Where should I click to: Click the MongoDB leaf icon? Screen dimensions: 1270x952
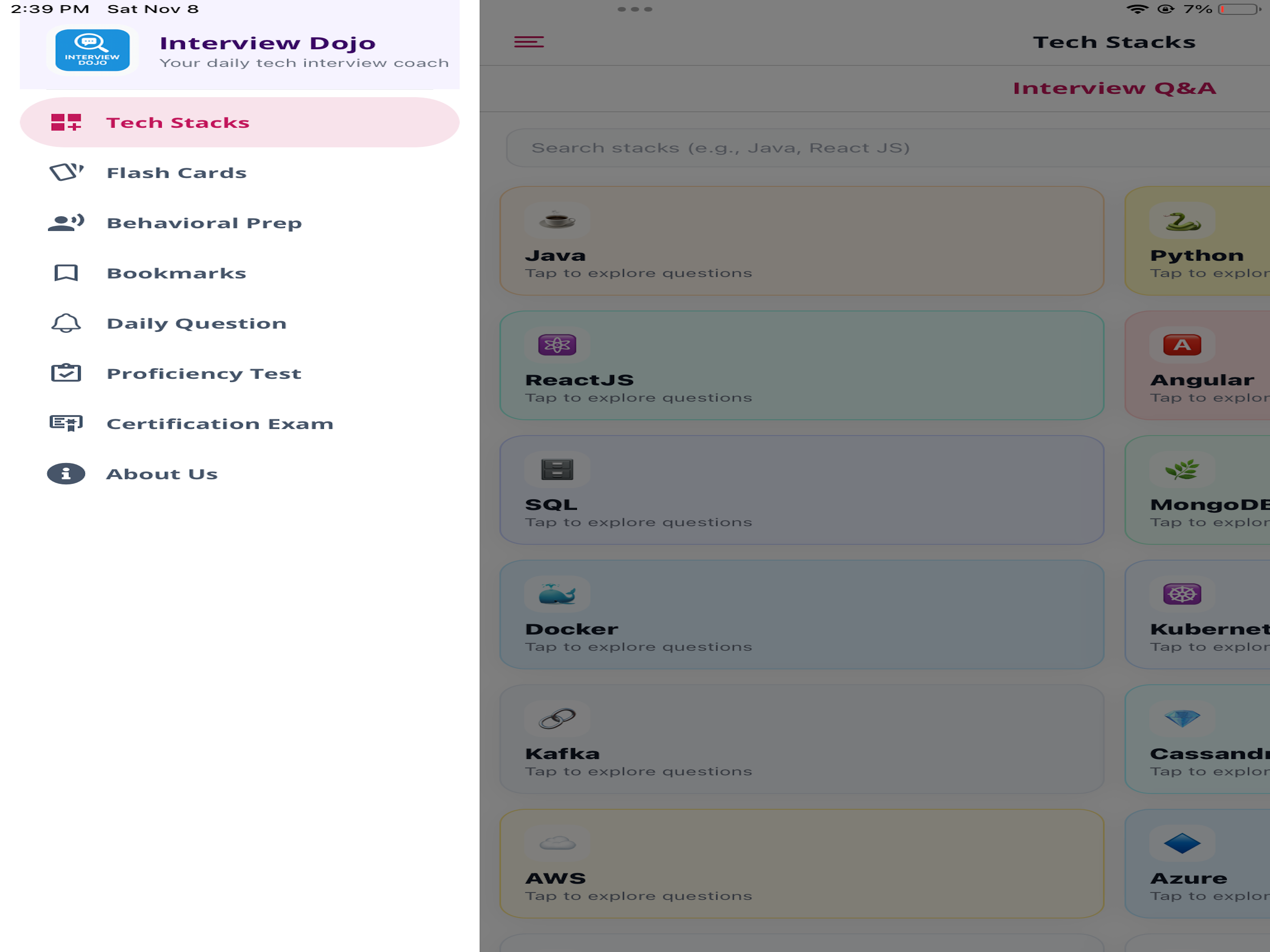pos(1182,469)
